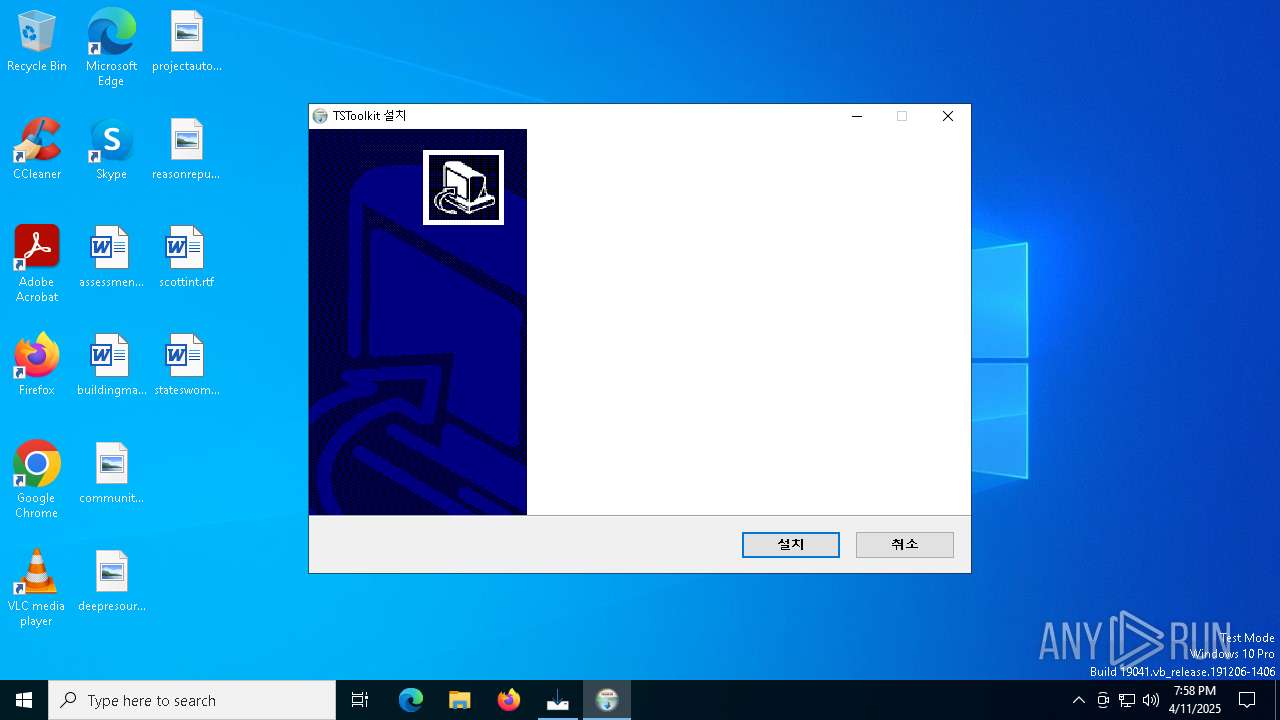Select the assessmen Word document

click(x=111, y=258)
